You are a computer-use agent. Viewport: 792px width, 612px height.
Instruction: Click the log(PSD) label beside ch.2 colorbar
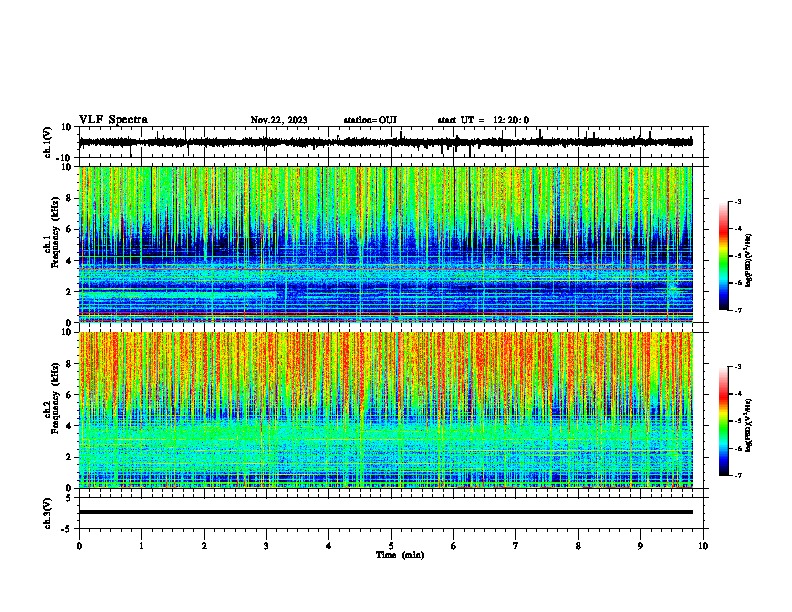[x=749, y=425]
